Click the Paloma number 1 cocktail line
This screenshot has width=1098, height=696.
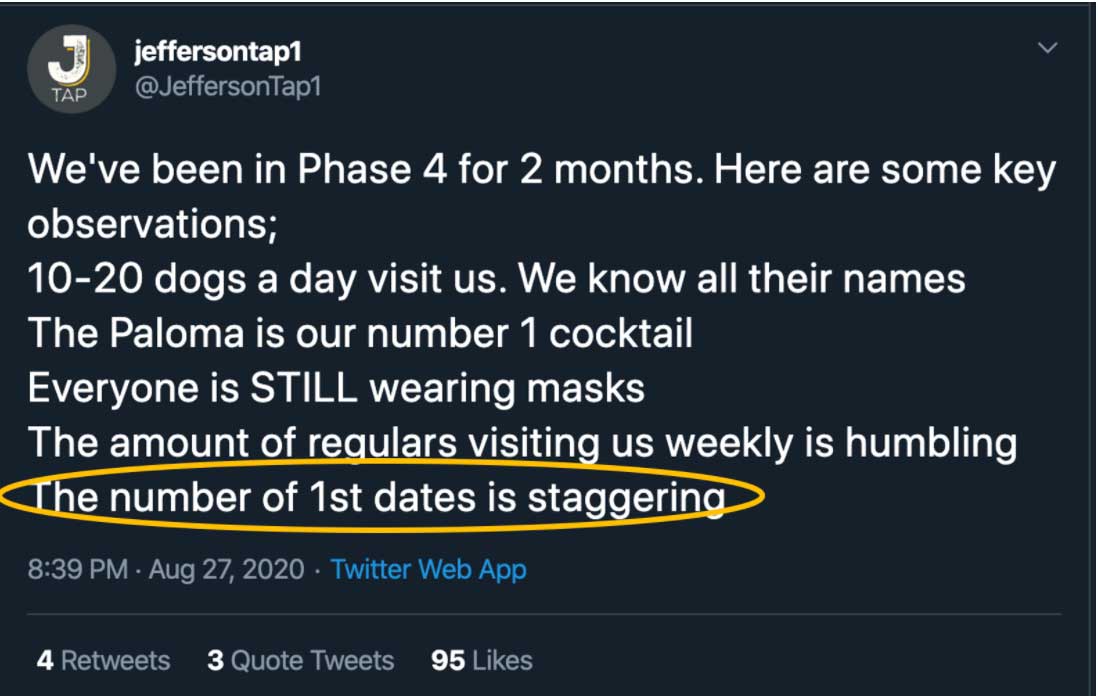pos(360,332)
